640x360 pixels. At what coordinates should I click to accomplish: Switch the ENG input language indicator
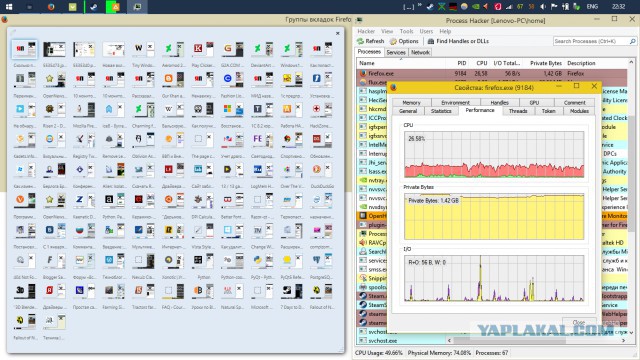click(x=592, y=7)
